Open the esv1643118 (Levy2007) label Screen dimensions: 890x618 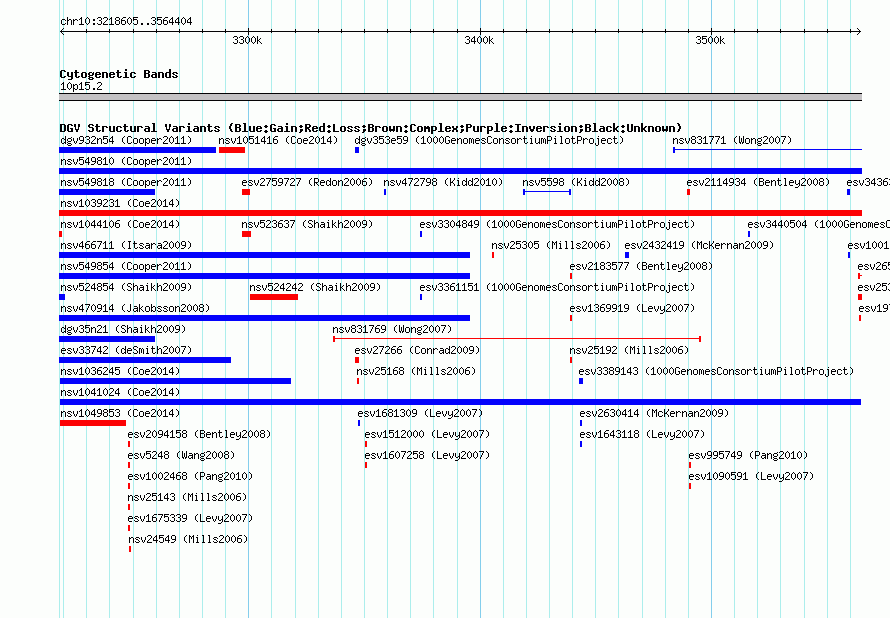(643, 434)
